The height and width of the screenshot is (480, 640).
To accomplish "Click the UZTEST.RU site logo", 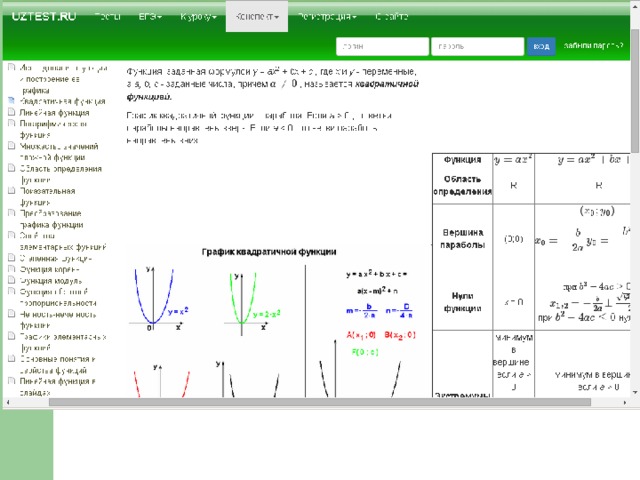I will pyautogui.click(x=44, y=17).
